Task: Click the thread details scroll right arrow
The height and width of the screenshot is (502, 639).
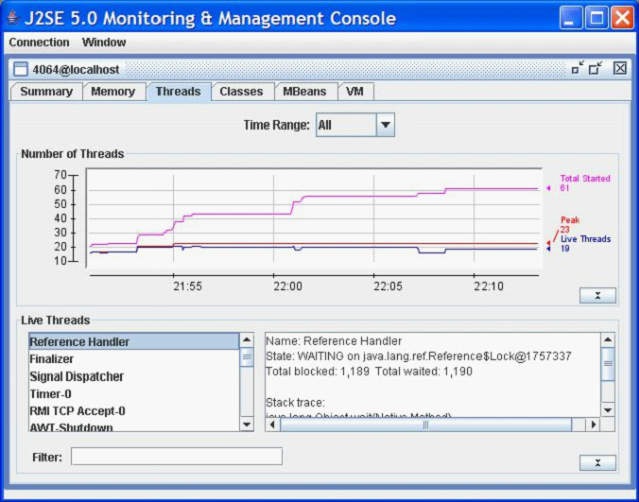Action: (593, 425)
